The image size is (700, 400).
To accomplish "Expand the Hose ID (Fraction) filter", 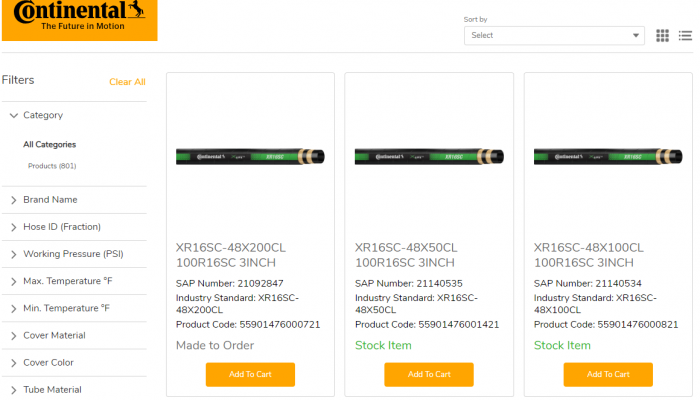I will click(x=61, y=227).
